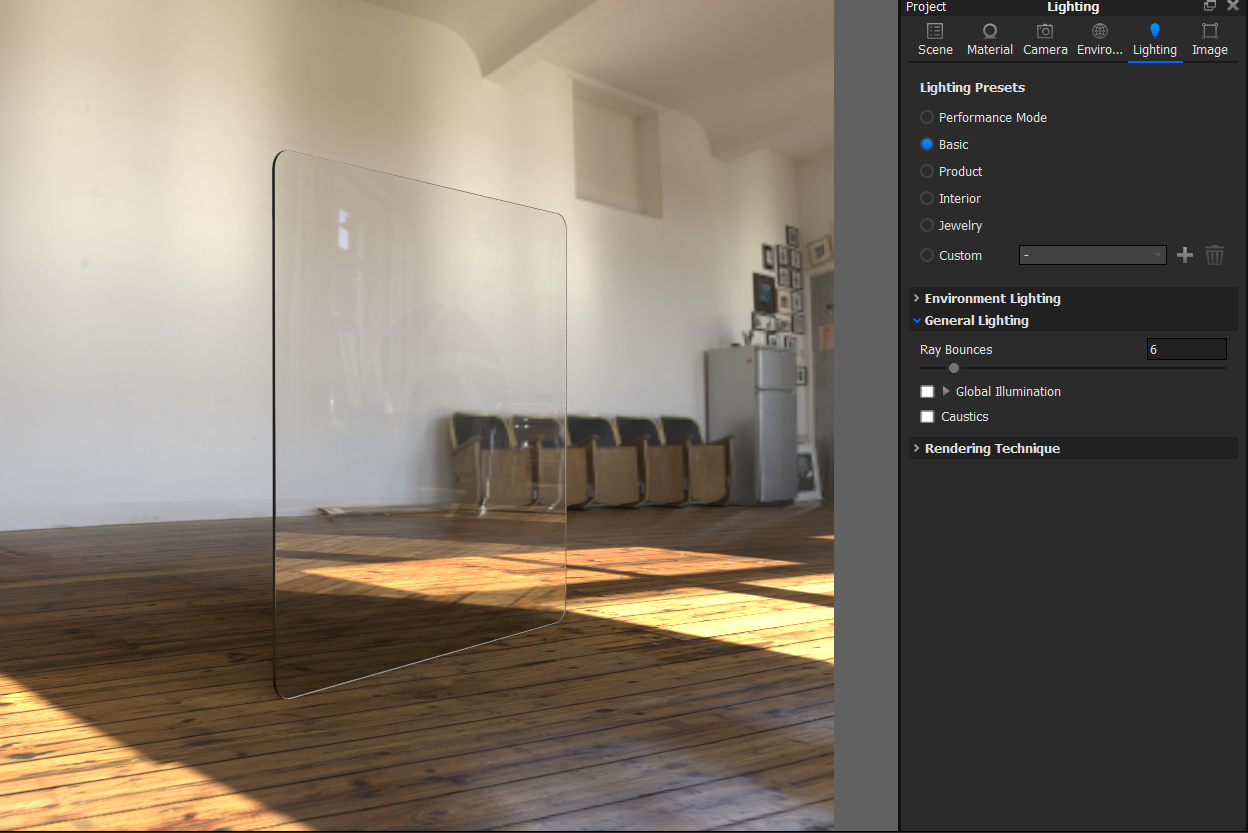1248x833 pixels.
Task: Delete custom preset with trash icon
Action: 1214,255
